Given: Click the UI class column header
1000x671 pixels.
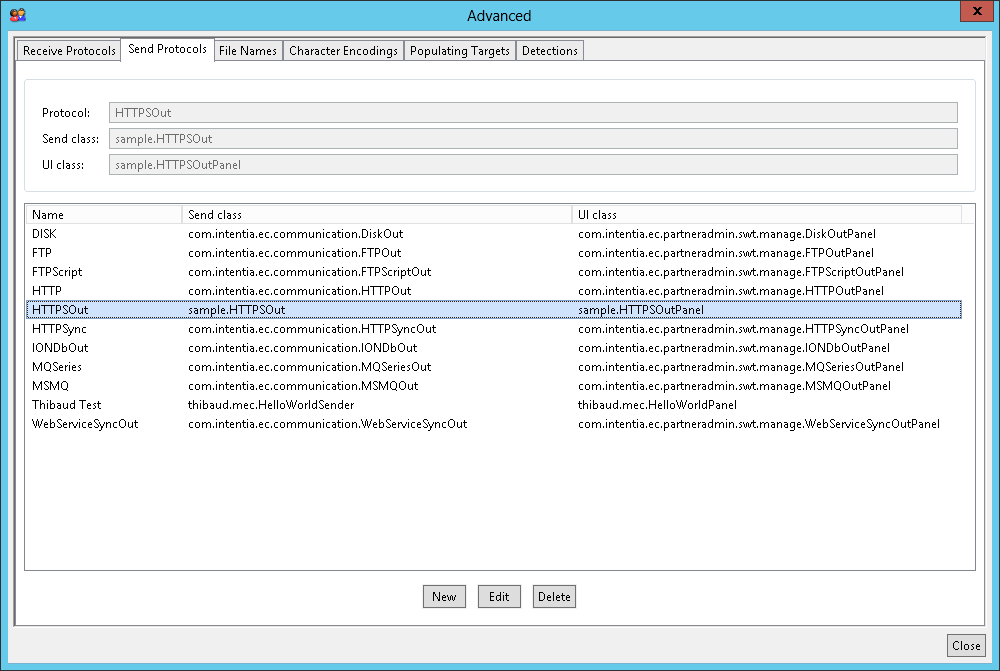Looking at the screenshot, I should click(x=765, y=215).
